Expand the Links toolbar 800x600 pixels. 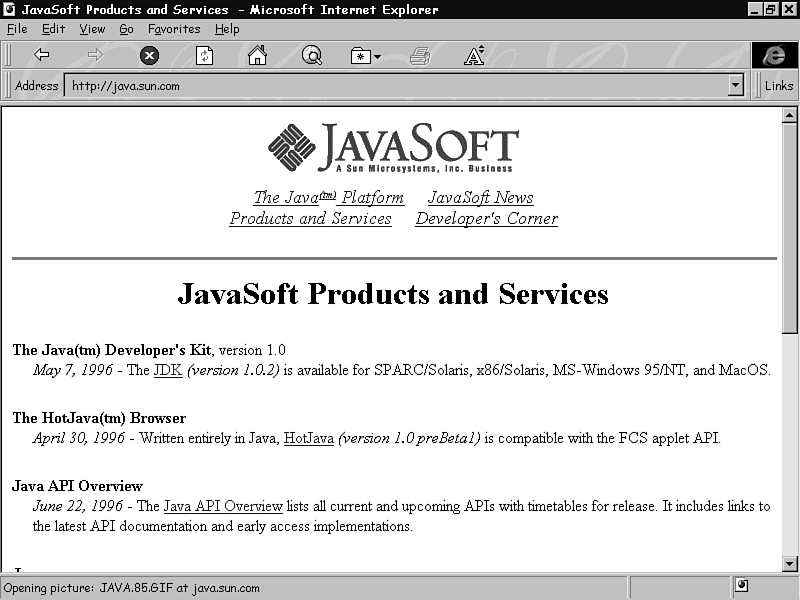779,85
